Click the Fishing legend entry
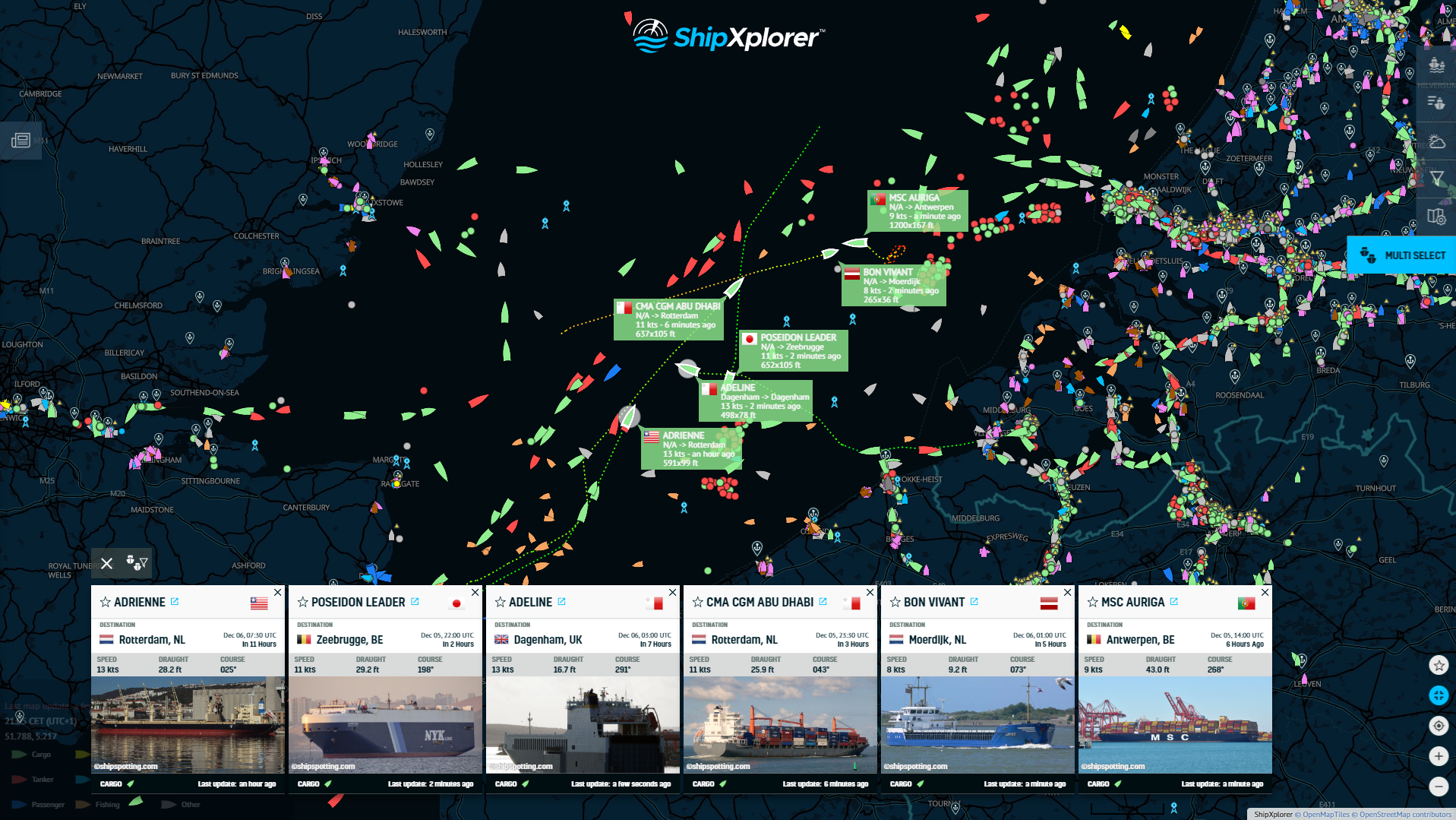 [x=98, y=804]
